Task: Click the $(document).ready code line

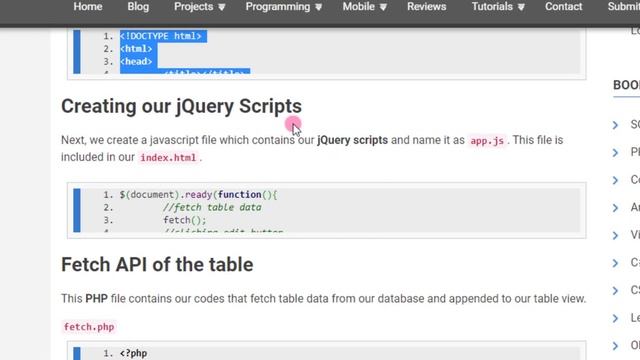Action: tap(198, 195)
